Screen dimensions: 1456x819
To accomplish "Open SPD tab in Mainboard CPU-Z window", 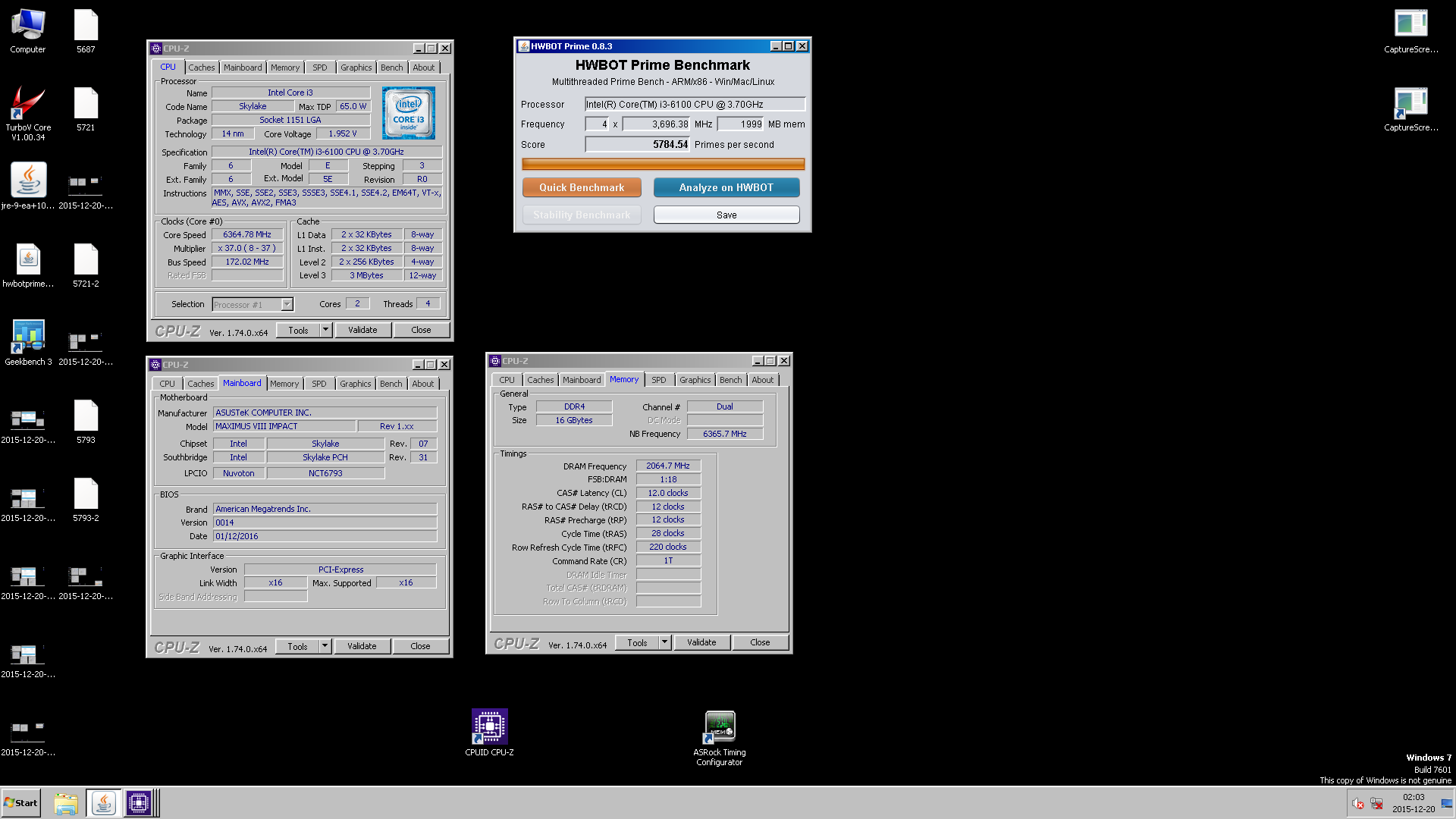I will point(319,384).
